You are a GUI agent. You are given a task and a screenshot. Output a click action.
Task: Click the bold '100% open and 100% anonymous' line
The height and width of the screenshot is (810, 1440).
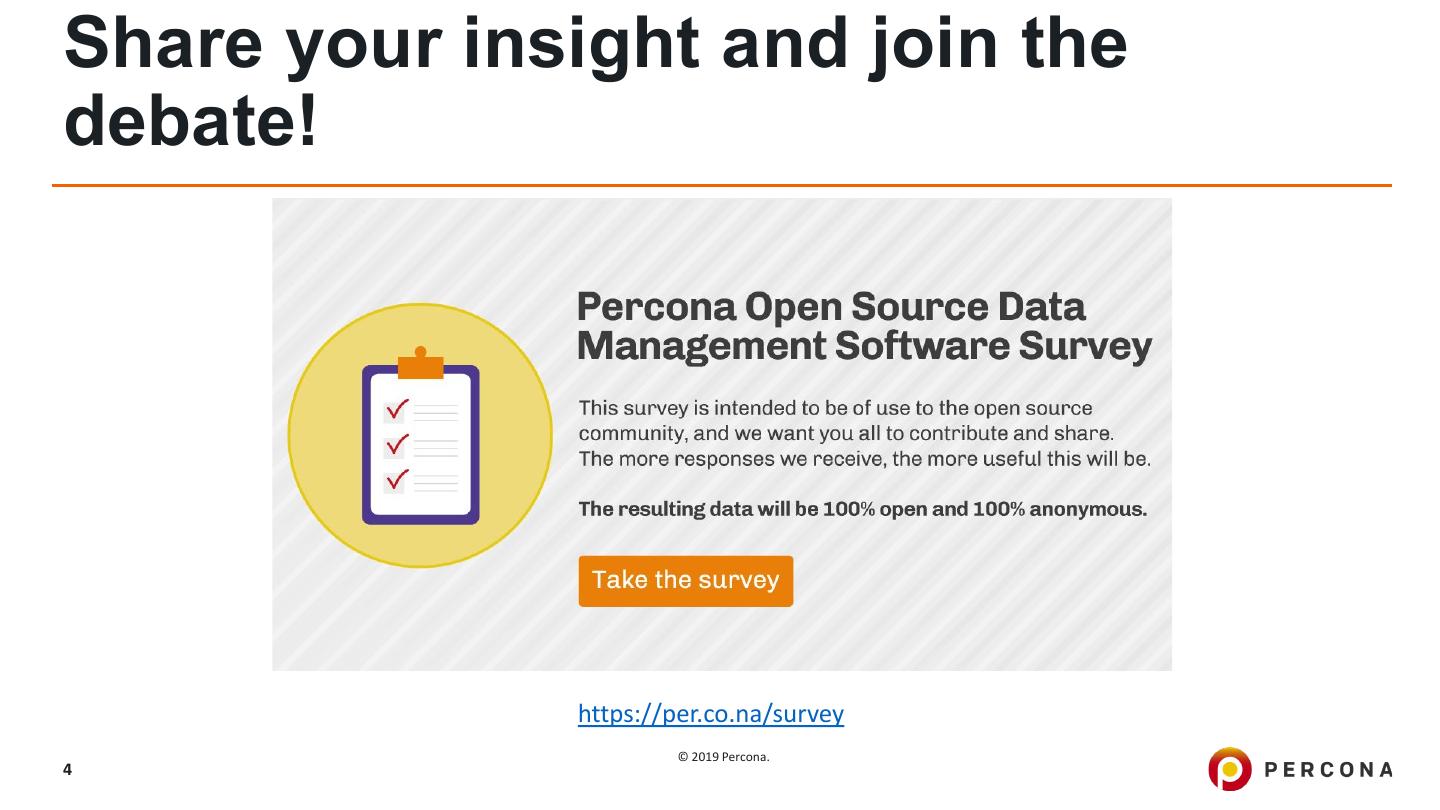(x=862, y=509)
